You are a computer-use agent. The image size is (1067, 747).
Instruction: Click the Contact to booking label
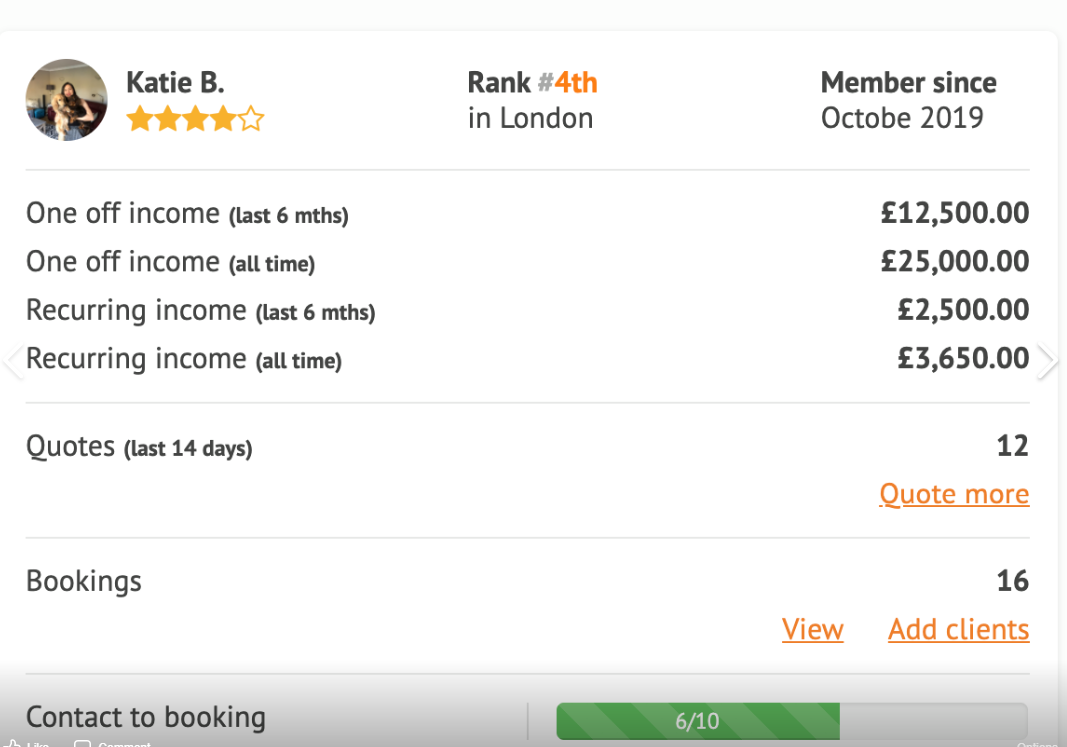pyautogui.click(x=146, y=718)
